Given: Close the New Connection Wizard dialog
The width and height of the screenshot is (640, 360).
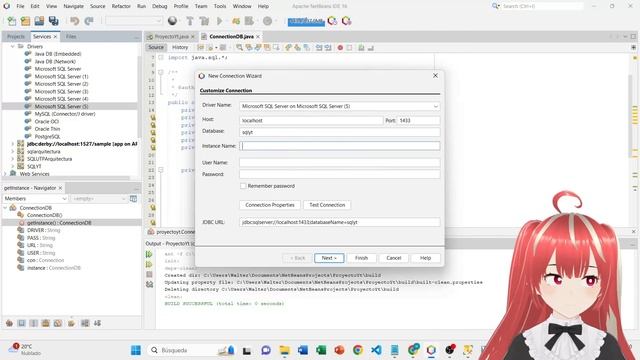Looking at the screenshot, I should (435, 76).
